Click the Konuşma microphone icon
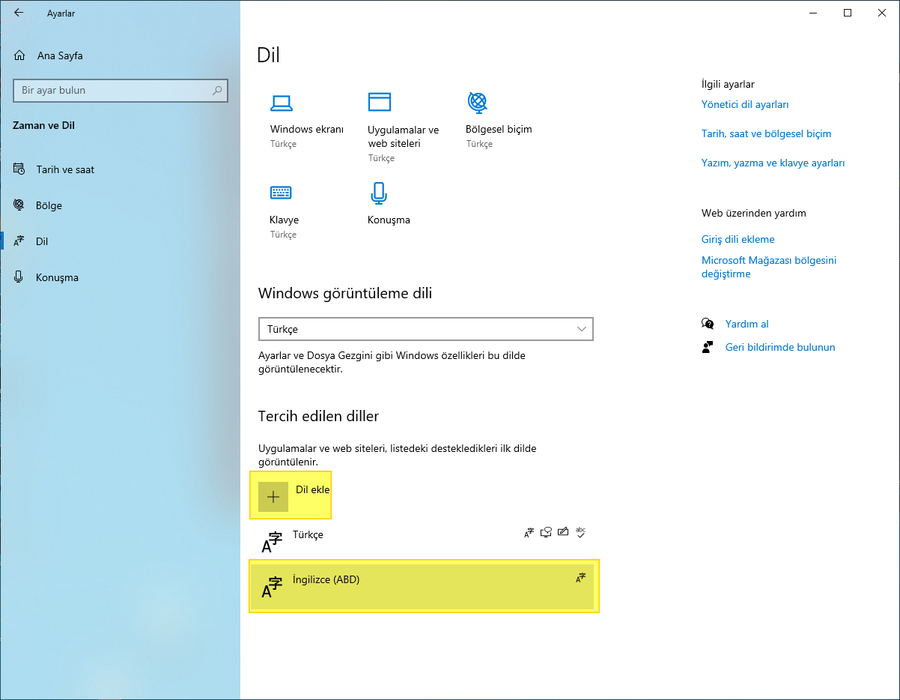Screen dimensions: 900x700 (x=378, y=193)
